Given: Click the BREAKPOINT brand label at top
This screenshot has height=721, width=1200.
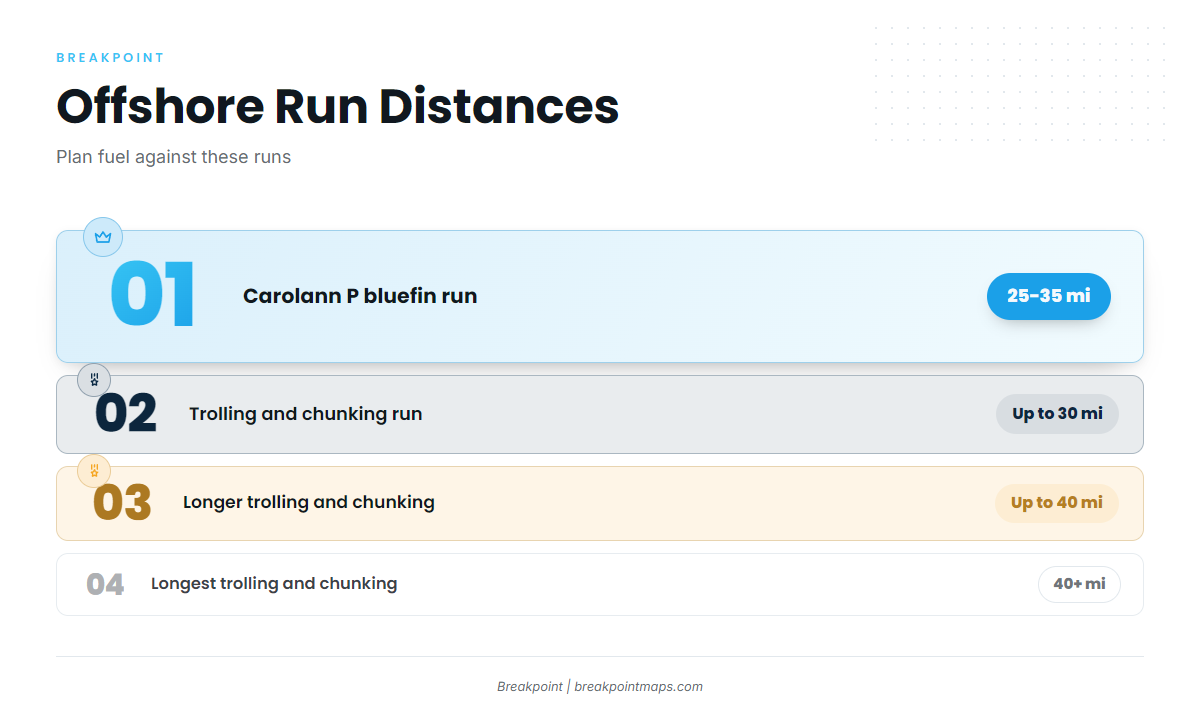Looking at the screenshot, I should [110, 58].
